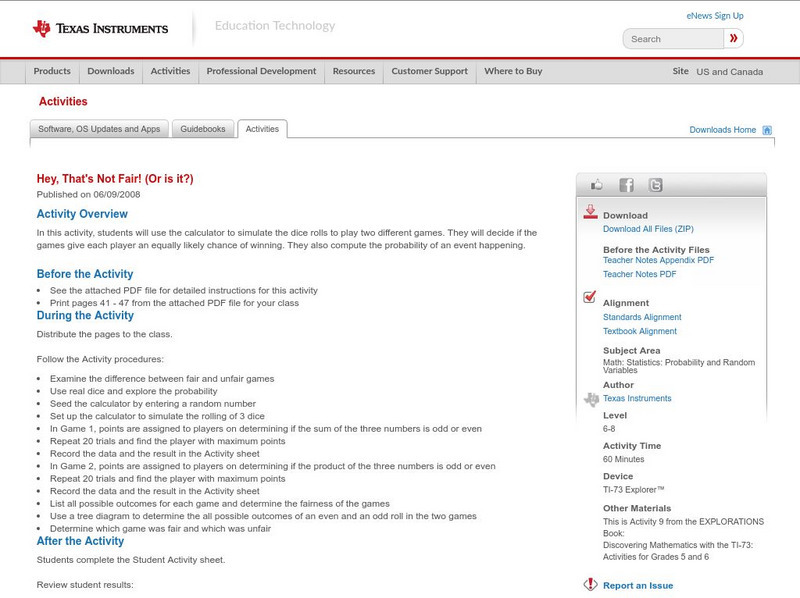Open the Products navigation menu
Viewport: 800px width, 598px height.
pyautogui.click(x=52, y=72)
